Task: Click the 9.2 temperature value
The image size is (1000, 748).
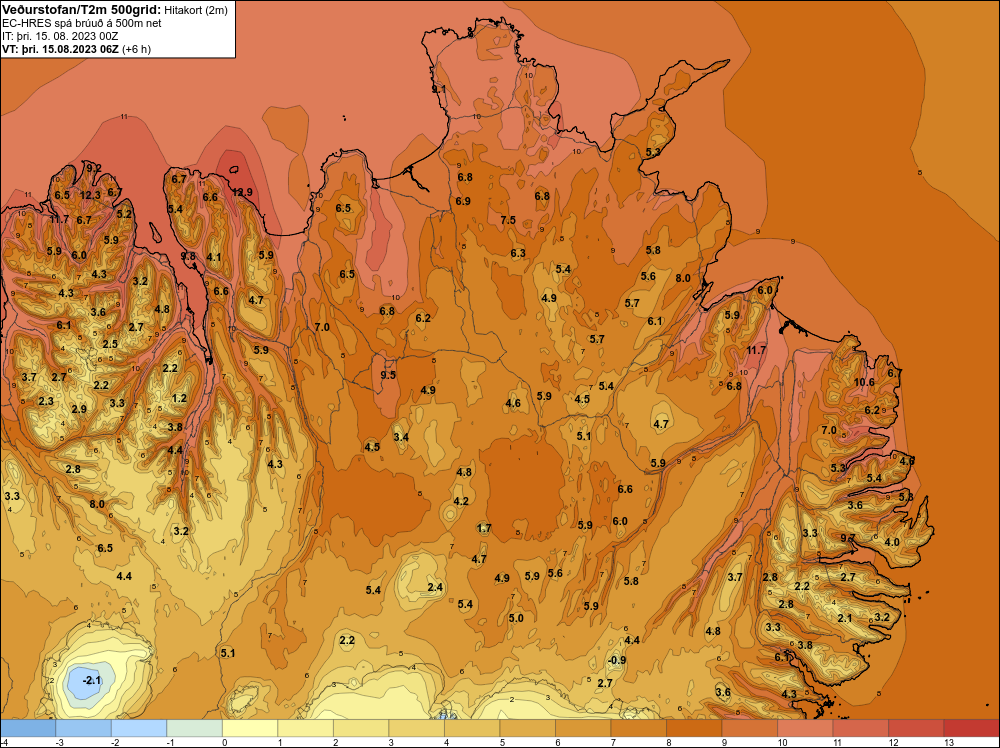Action: point(94,168)
